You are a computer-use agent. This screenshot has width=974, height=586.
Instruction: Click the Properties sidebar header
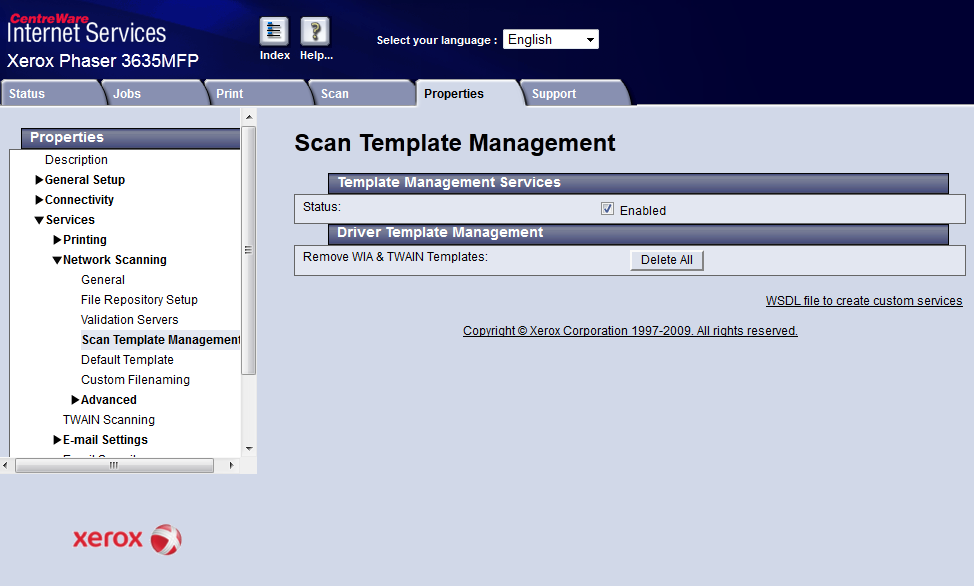130,138
